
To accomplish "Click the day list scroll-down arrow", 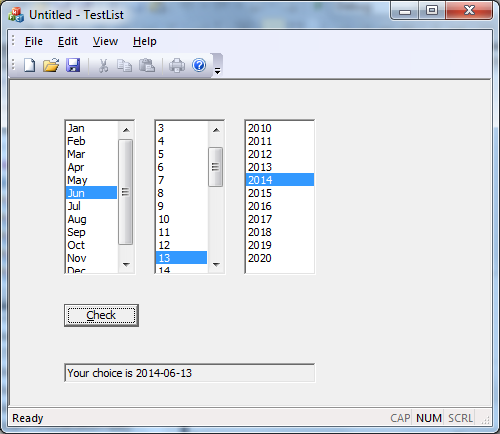I will (x=216, y=265).
